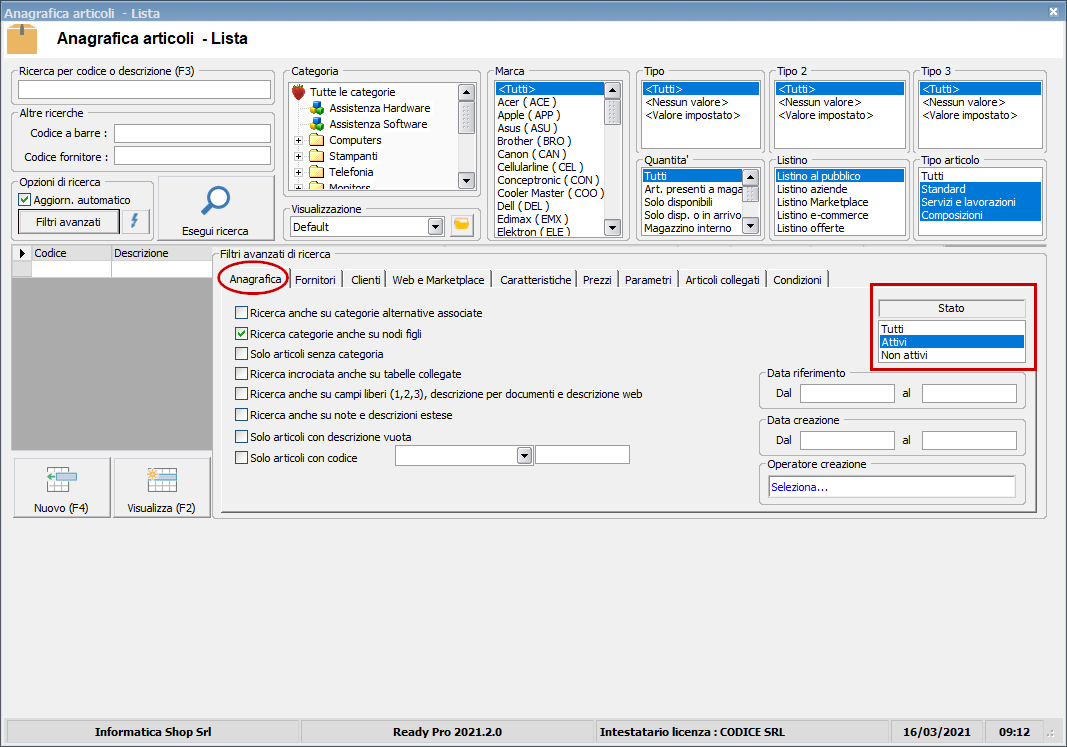Select Solo disponibili in Quantita' list
This screenshot has height=747, width=1067.
point(692,202)
